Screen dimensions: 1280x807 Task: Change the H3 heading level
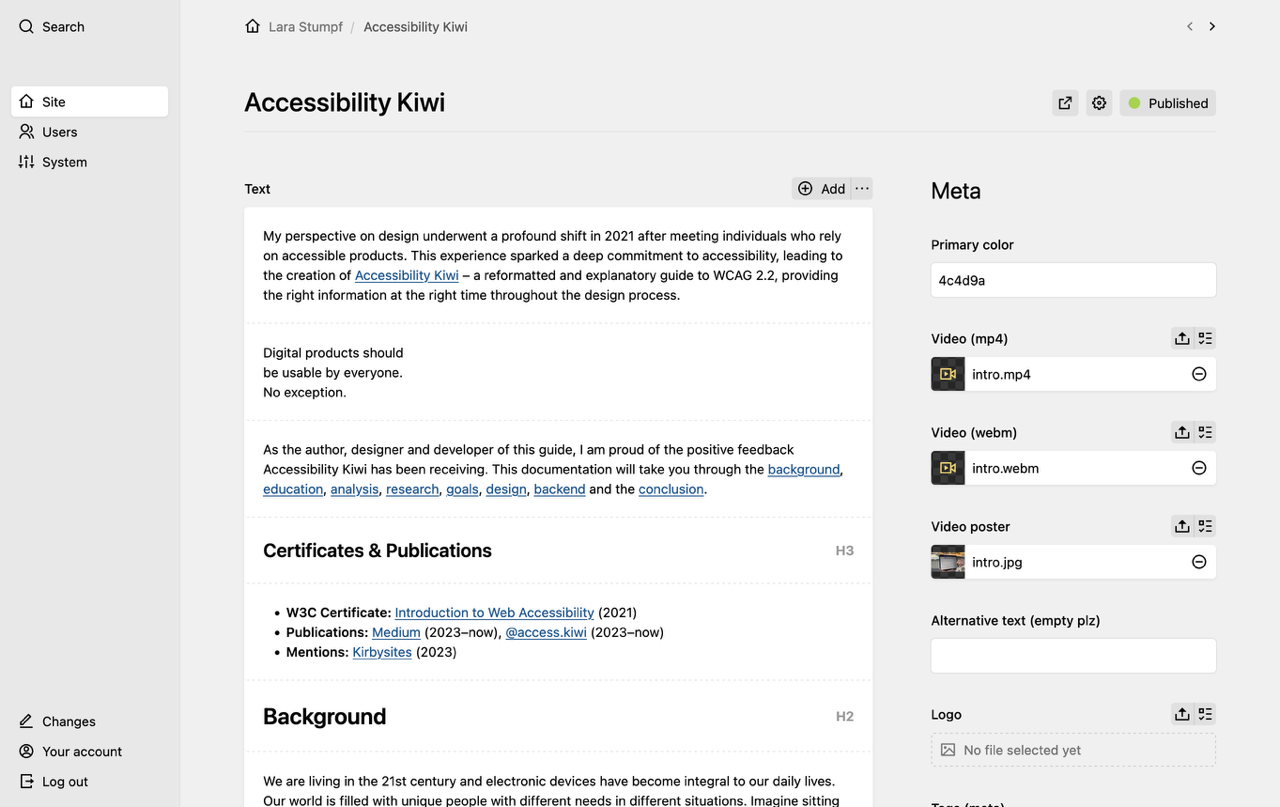tap(845, 551)
